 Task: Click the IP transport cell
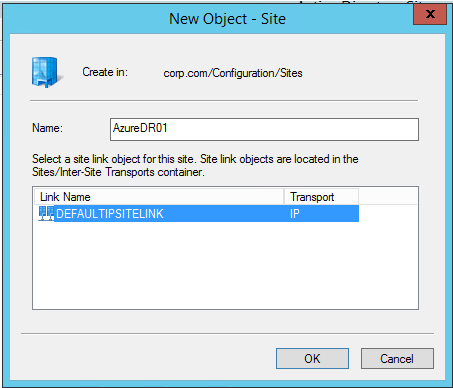295,214
